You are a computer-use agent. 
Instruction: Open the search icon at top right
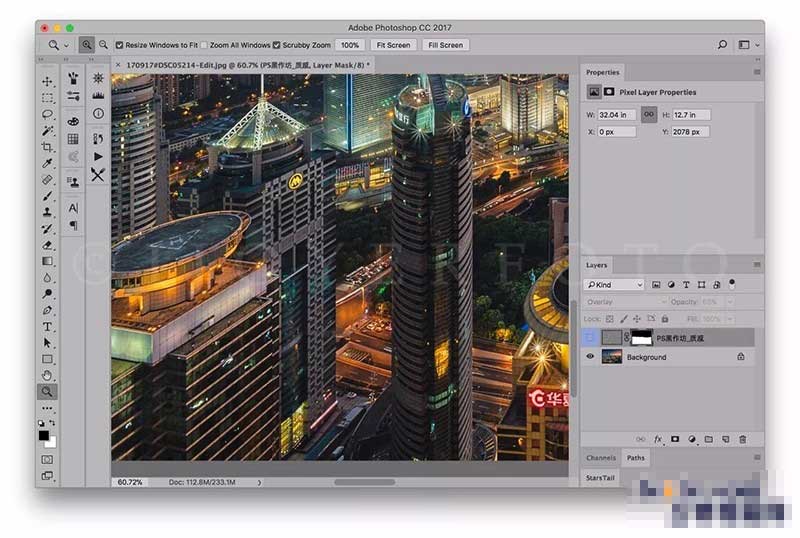[722, 45]
